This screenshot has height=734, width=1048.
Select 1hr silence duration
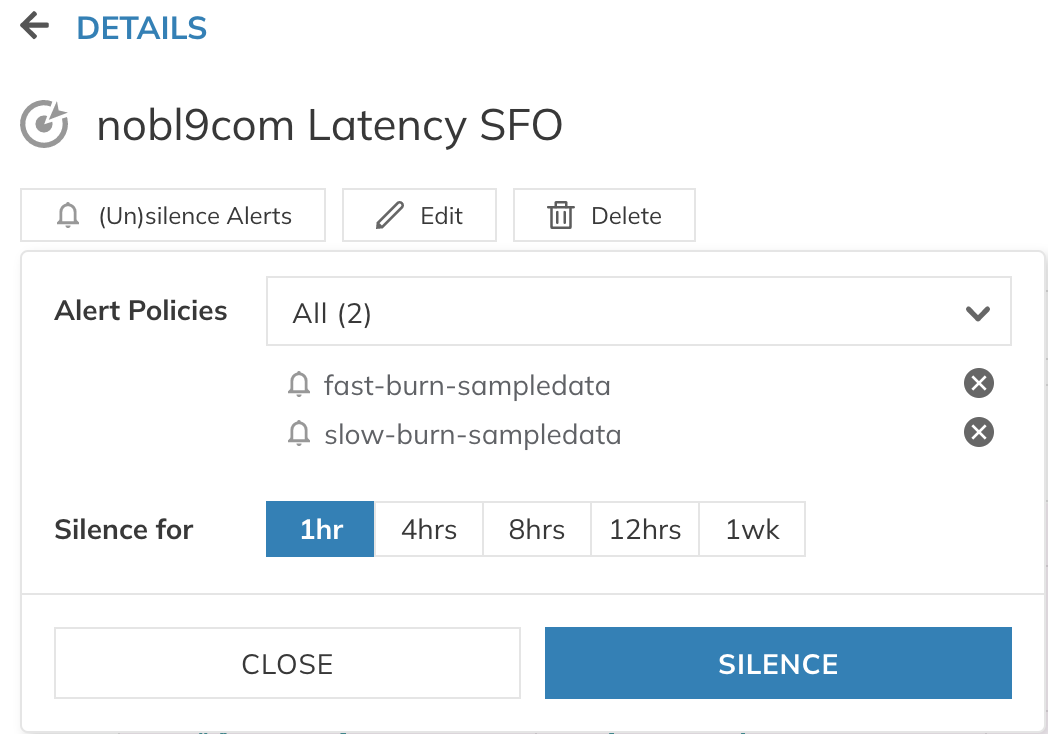point(320,529)
